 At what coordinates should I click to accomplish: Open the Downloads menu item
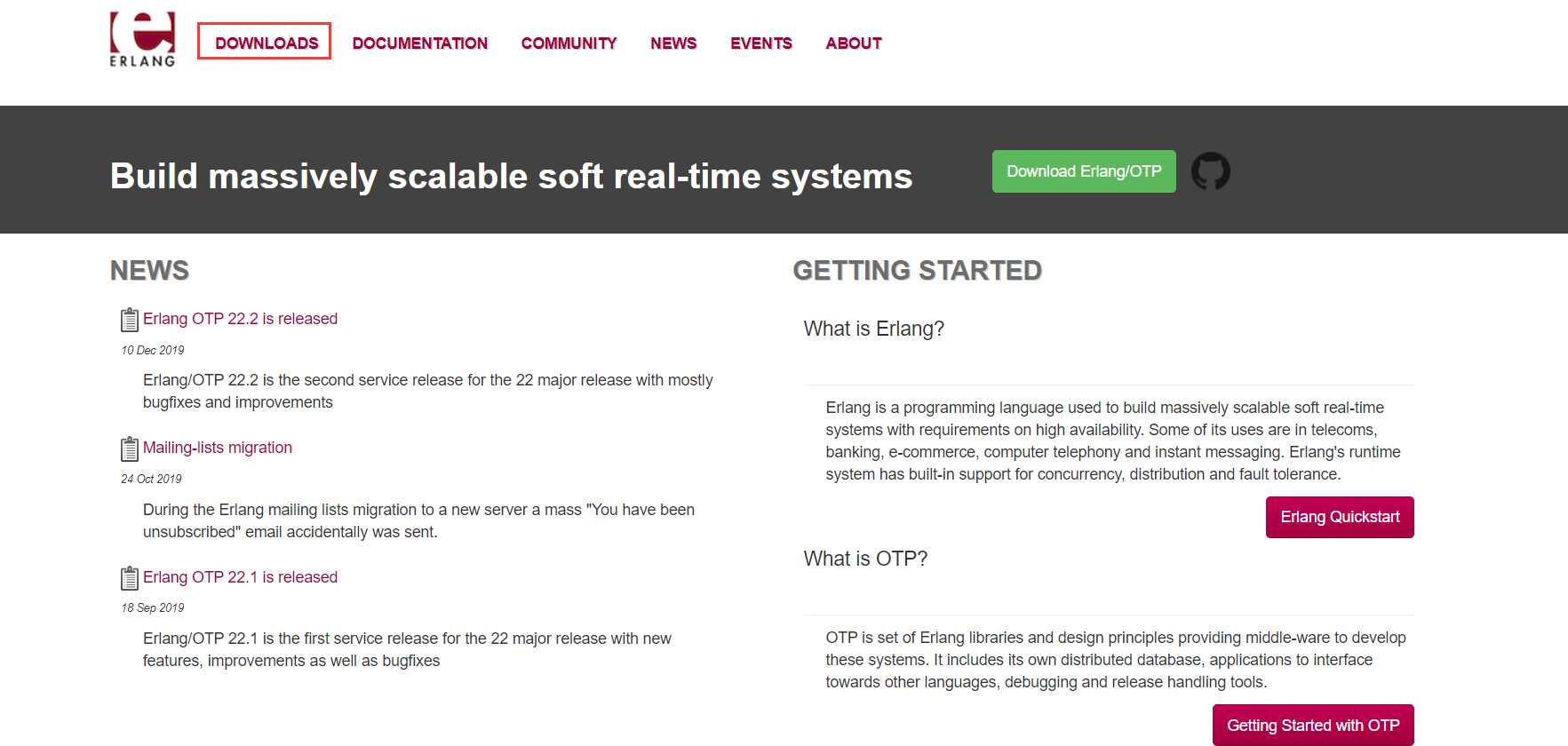tap(265, 42)
